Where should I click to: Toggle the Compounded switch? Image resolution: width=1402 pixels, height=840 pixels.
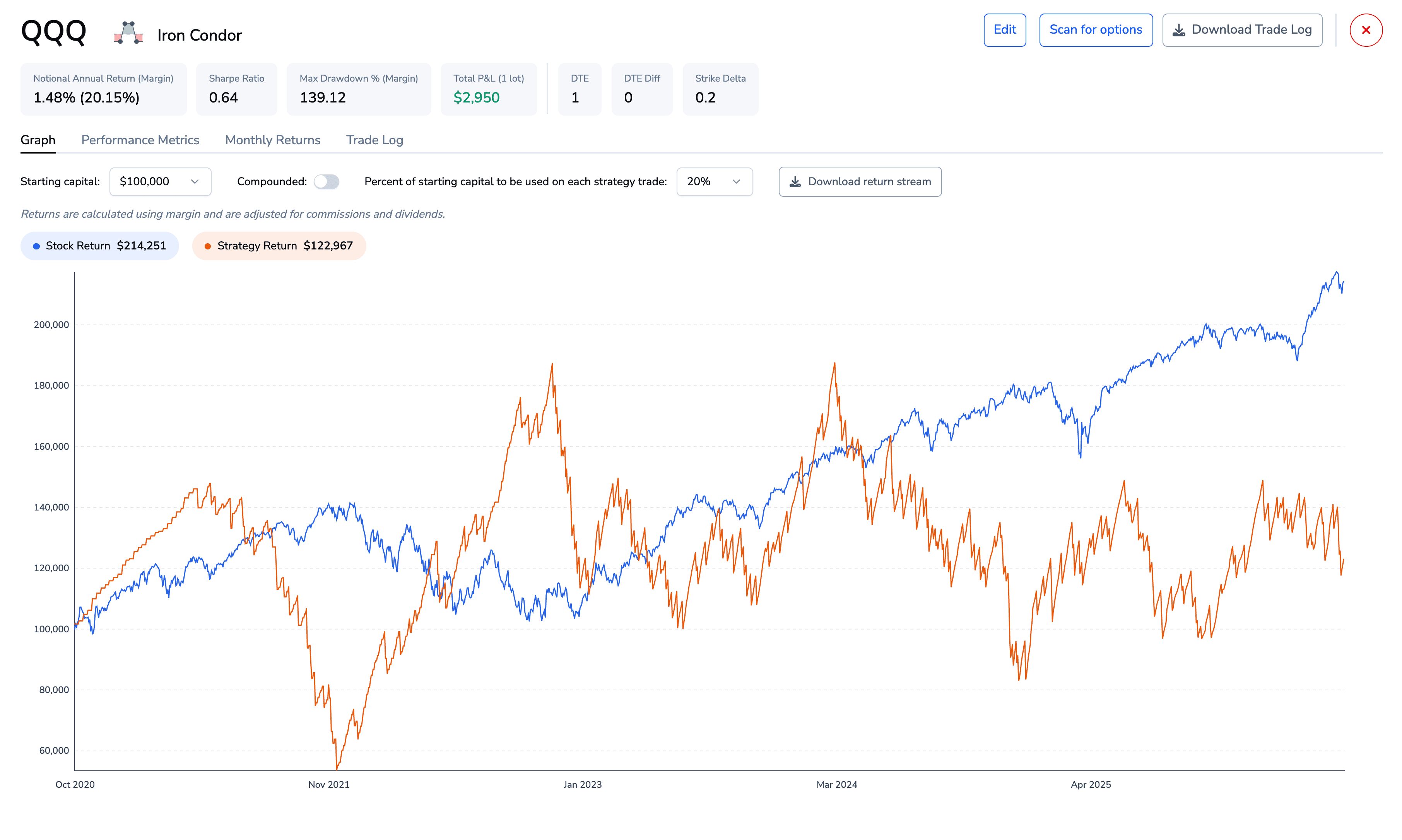(326, 182)
